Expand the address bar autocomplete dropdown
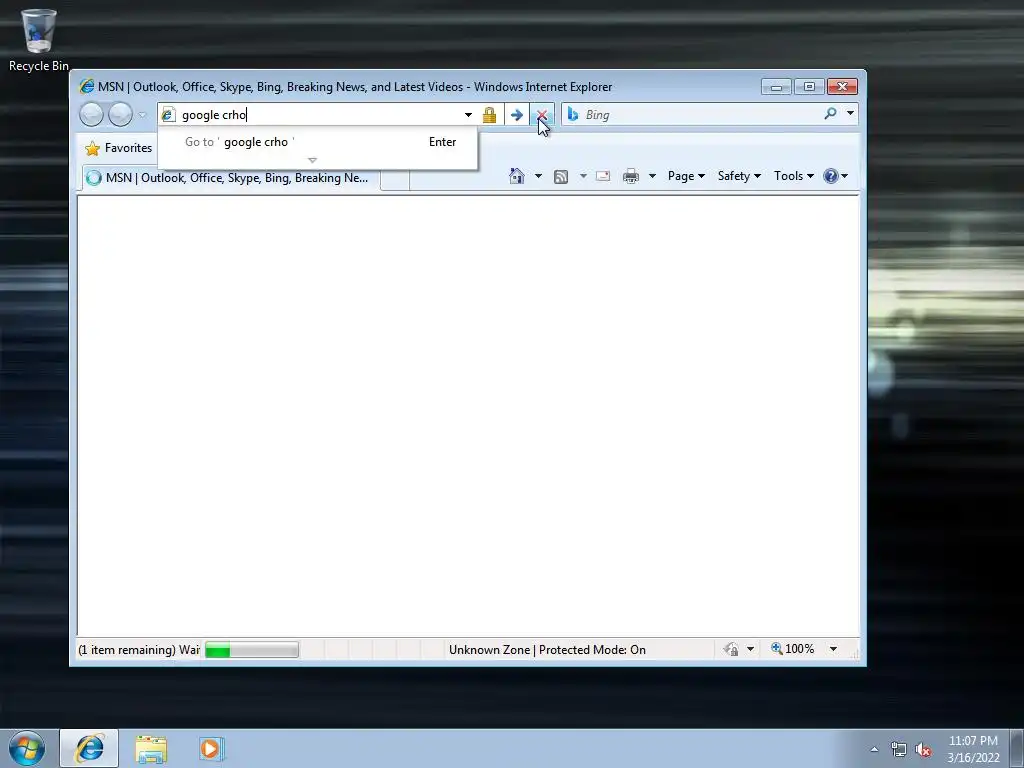This screenshot has height=768, width=1024. (x=468, y=115)
